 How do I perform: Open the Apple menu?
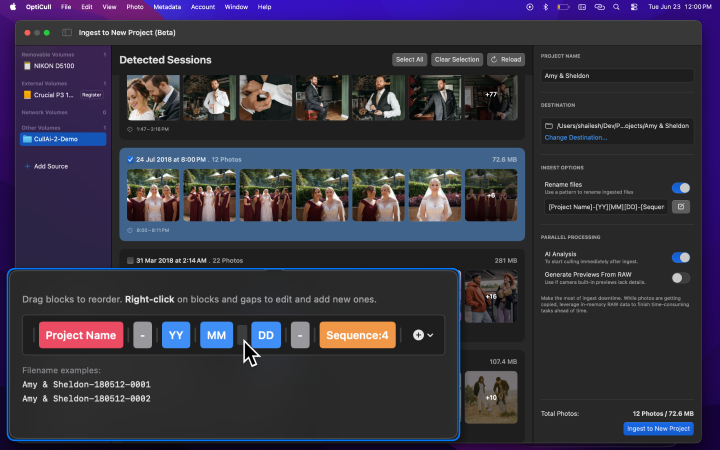coord(13,7)
